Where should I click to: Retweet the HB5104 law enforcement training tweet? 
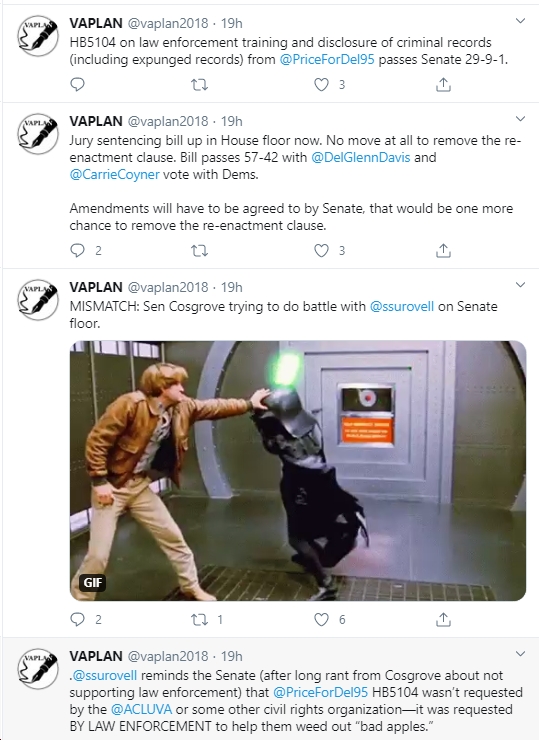199,84
